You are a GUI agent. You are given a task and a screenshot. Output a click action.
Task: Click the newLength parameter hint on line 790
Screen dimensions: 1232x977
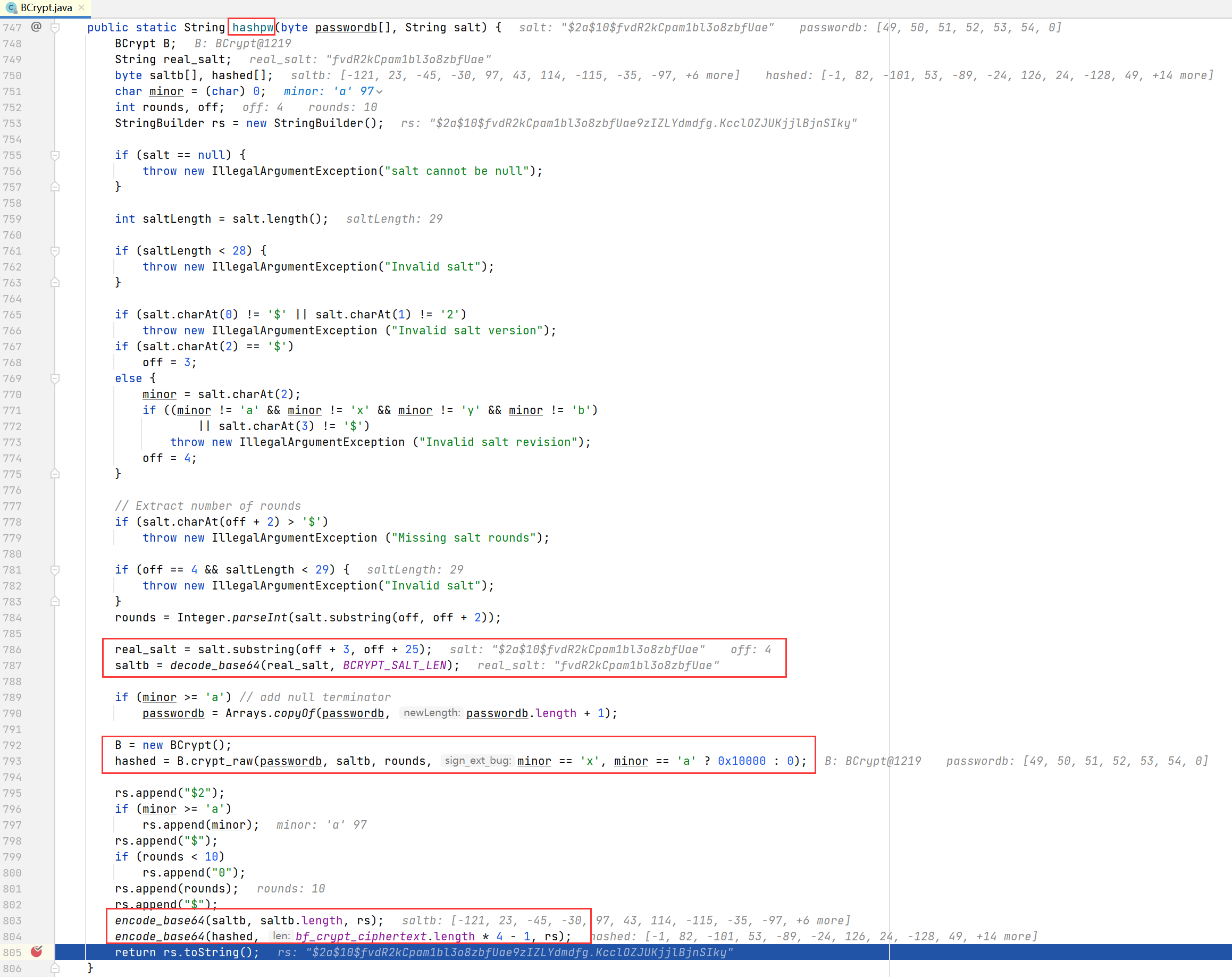(x=431, y=712)
